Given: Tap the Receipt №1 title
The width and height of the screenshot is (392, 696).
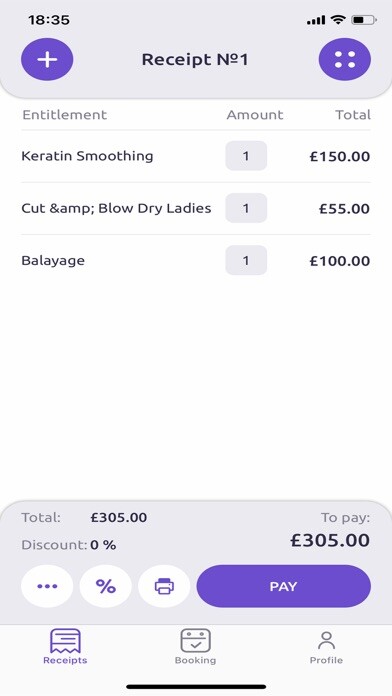Looking at the screenshot, I should 195,59.
